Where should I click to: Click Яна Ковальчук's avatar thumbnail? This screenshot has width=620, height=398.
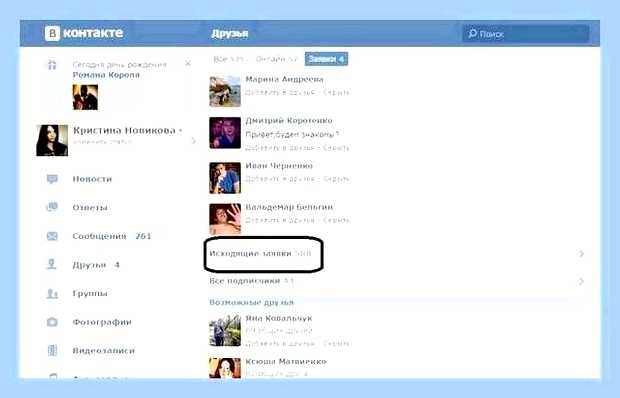225,330
